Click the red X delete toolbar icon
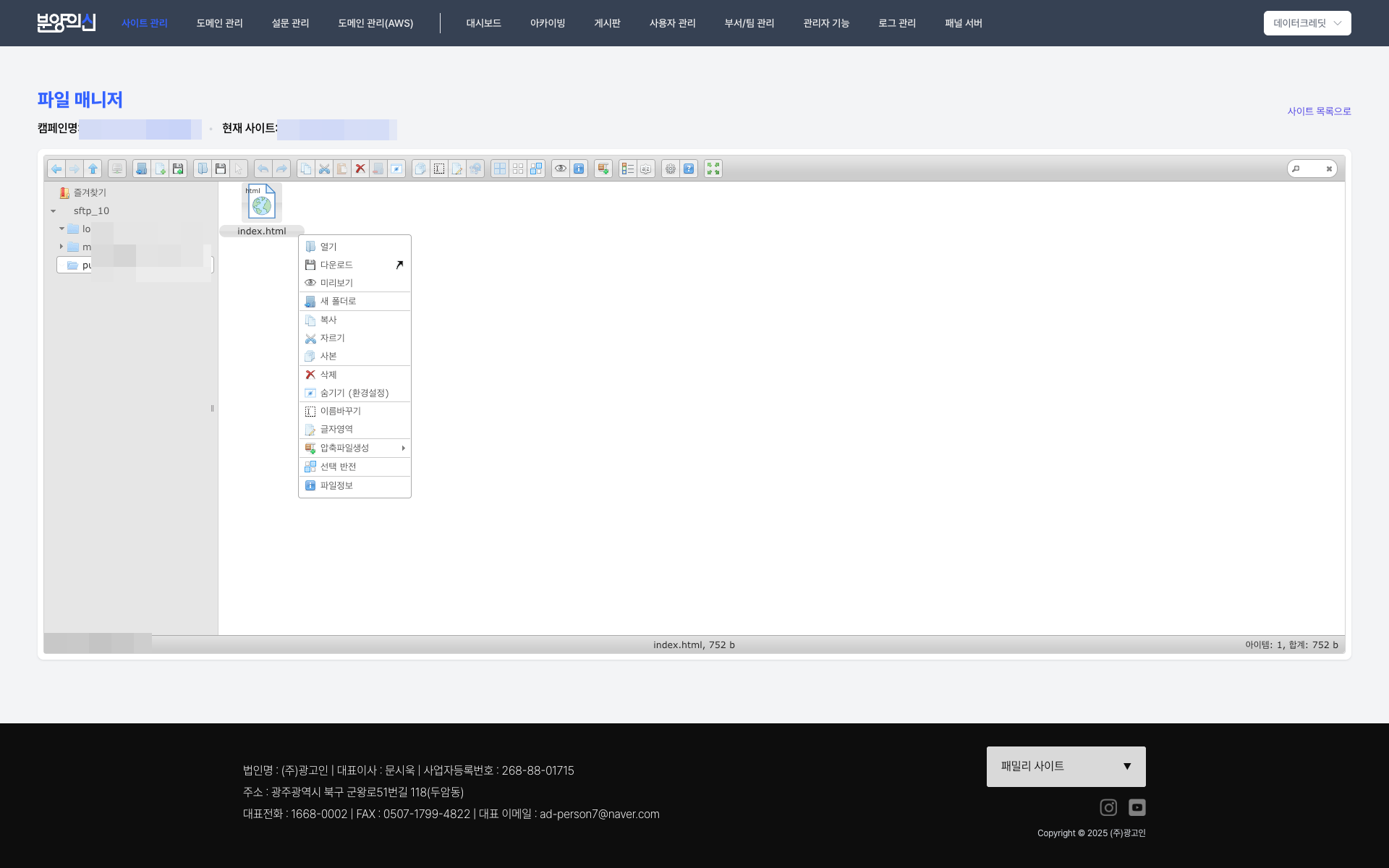 click(360, 169)
